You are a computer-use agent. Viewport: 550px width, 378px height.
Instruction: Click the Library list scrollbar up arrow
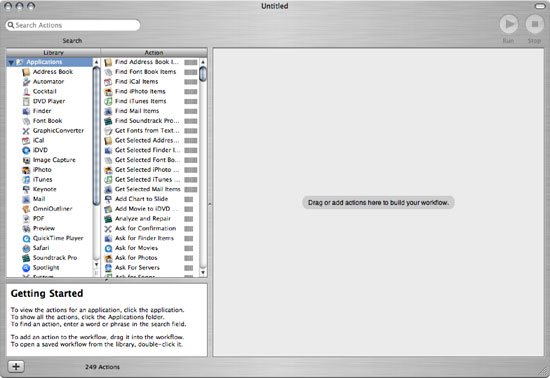[96, 62]
